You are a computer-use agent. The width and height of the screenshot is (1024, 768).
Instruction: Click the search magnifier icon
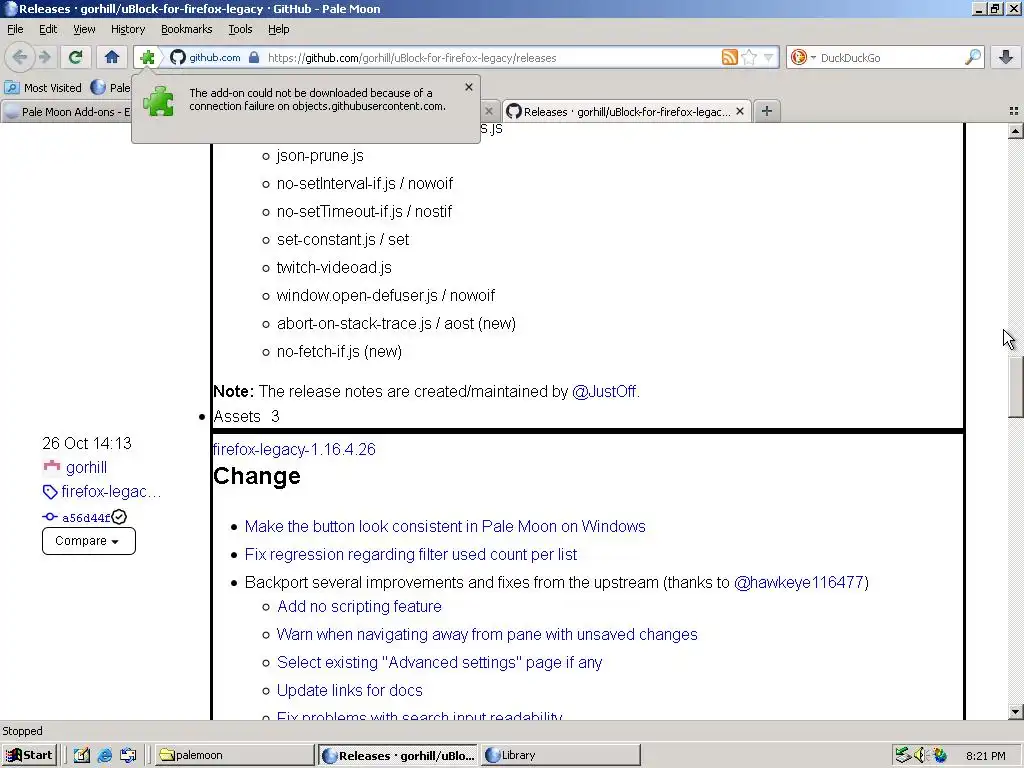coord(972,57)
